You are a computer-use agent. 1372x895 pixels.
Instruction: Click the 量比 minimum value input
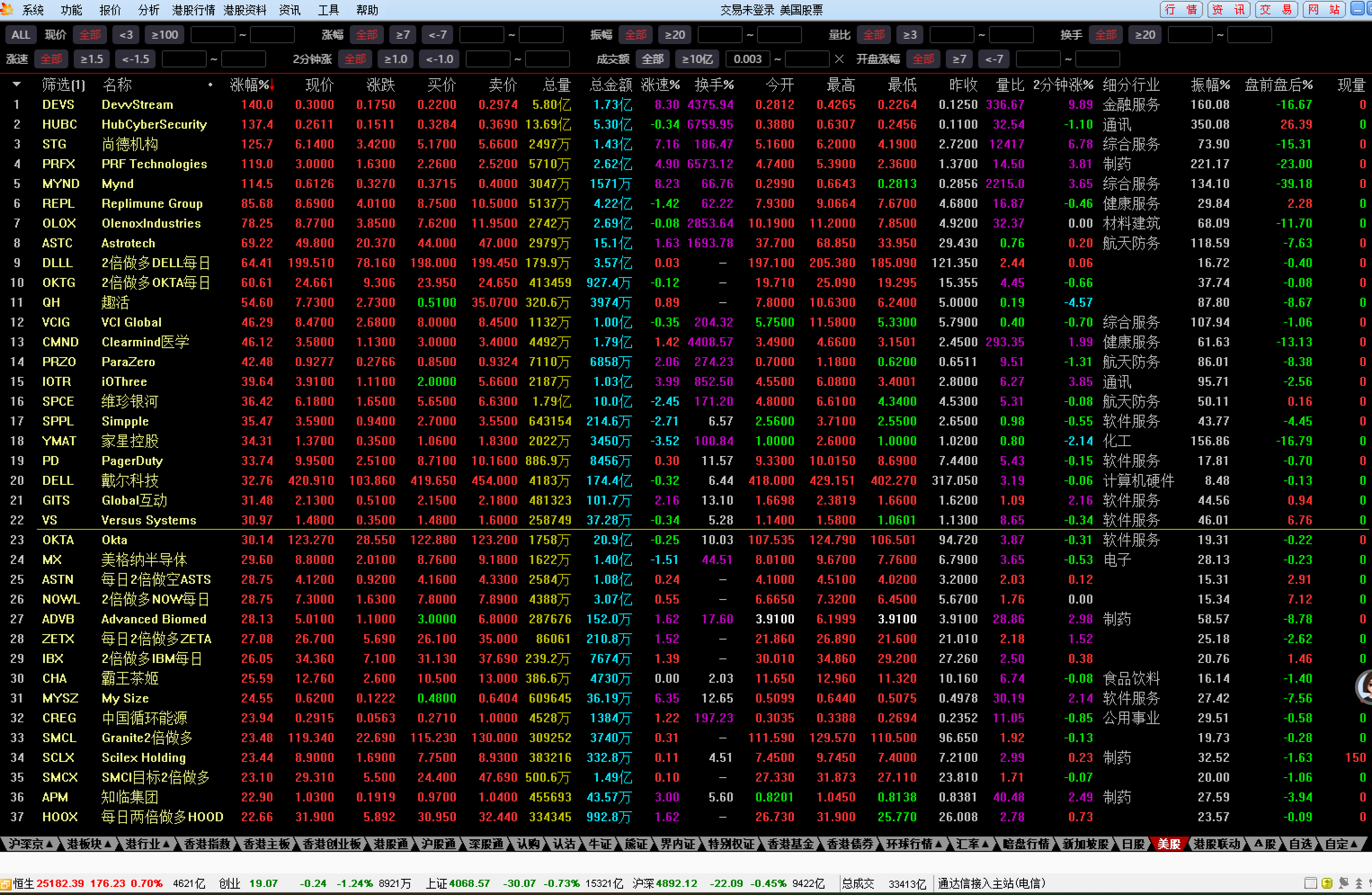(x=952, y=35)
